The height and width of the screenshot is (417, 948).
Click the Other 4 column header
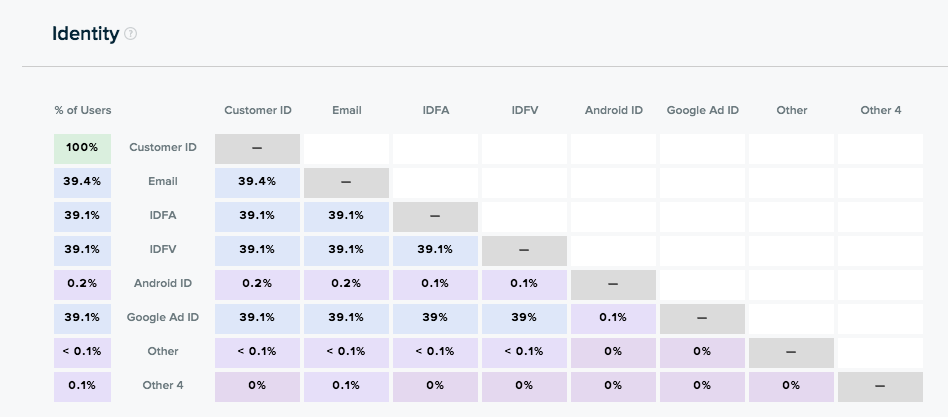880,110
